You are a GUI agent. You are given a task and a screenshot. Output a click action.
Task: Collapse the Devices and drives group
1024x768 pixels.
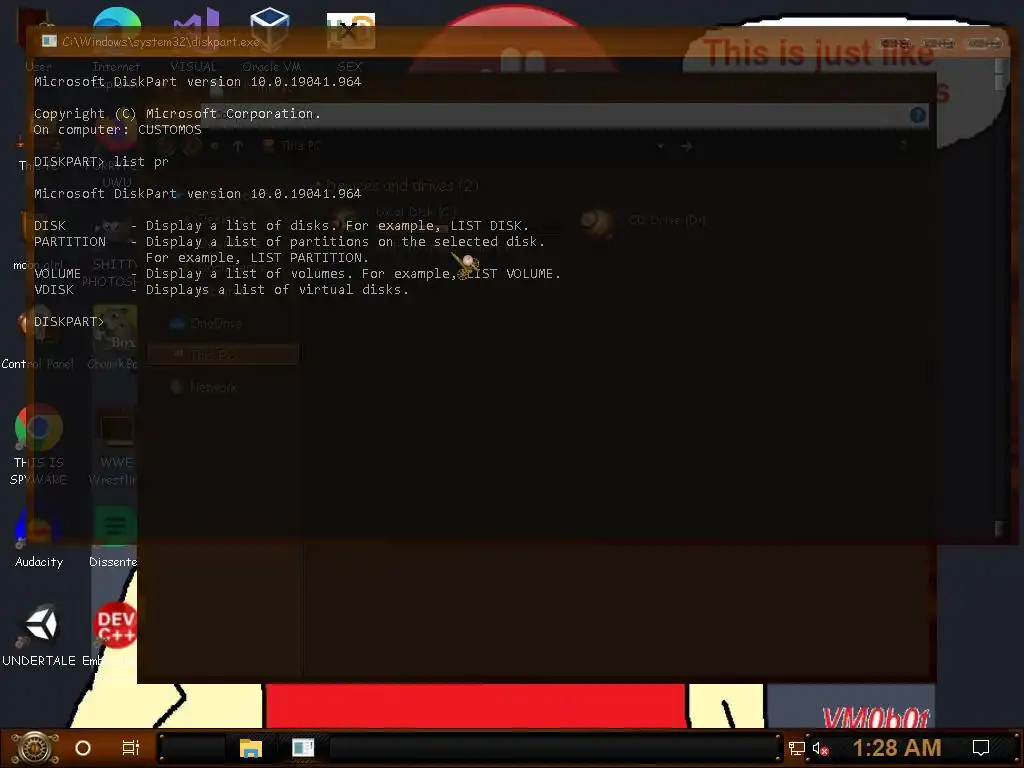(x=318, y=186)
